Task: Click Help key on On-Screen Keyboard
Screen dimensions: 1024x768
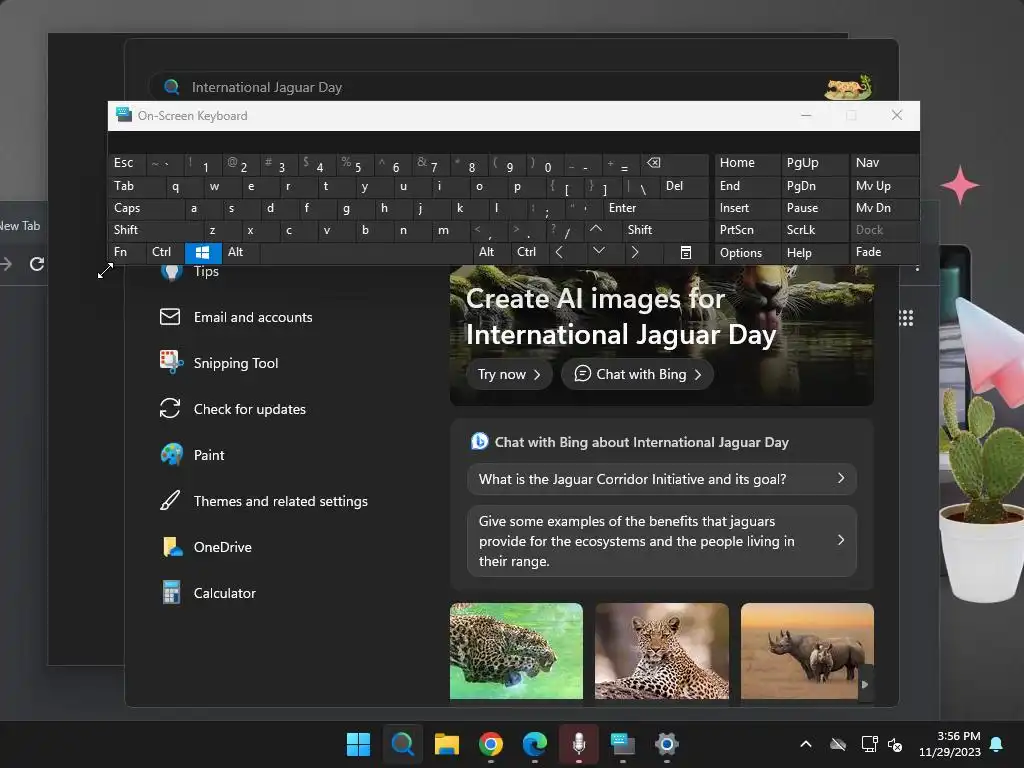Action: tap(814, 253)
